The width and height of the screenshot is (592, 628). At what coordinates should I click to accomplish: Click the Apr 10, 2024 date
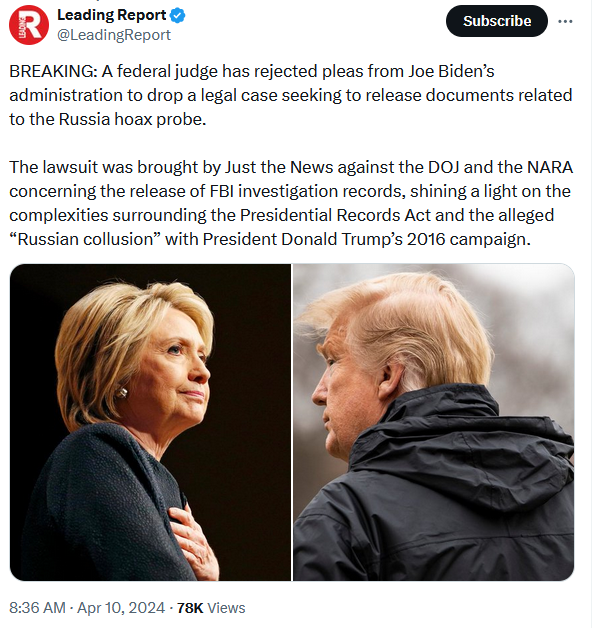(x=121, y=608)
